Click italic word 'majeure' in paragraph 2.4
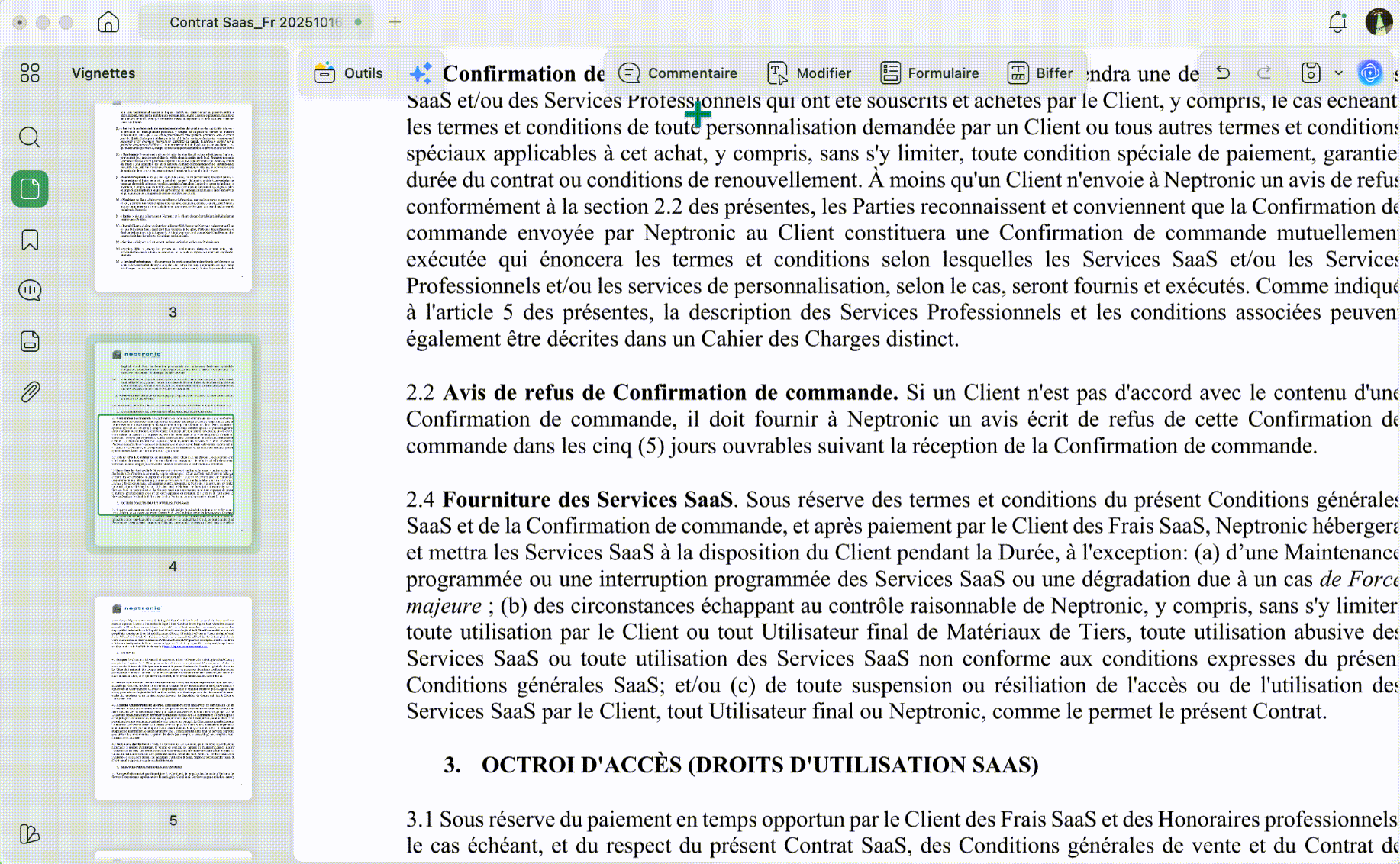Viewport: 1400px width, 864px height. tap(444, 606)
